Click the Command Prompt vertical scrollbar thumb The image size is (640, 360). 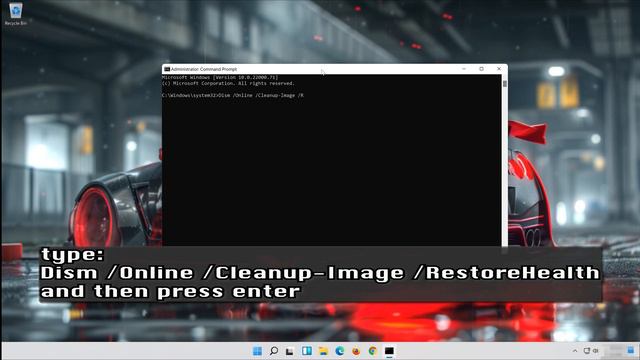pos(505,84)
